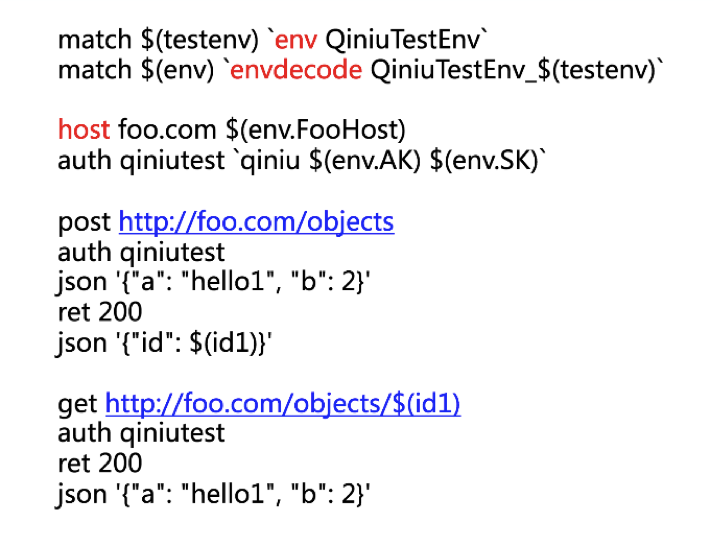Click 'ret 200' under the get request
Image resolution: width=715 pixels, height=538 pixels.
tap(100, 464)
